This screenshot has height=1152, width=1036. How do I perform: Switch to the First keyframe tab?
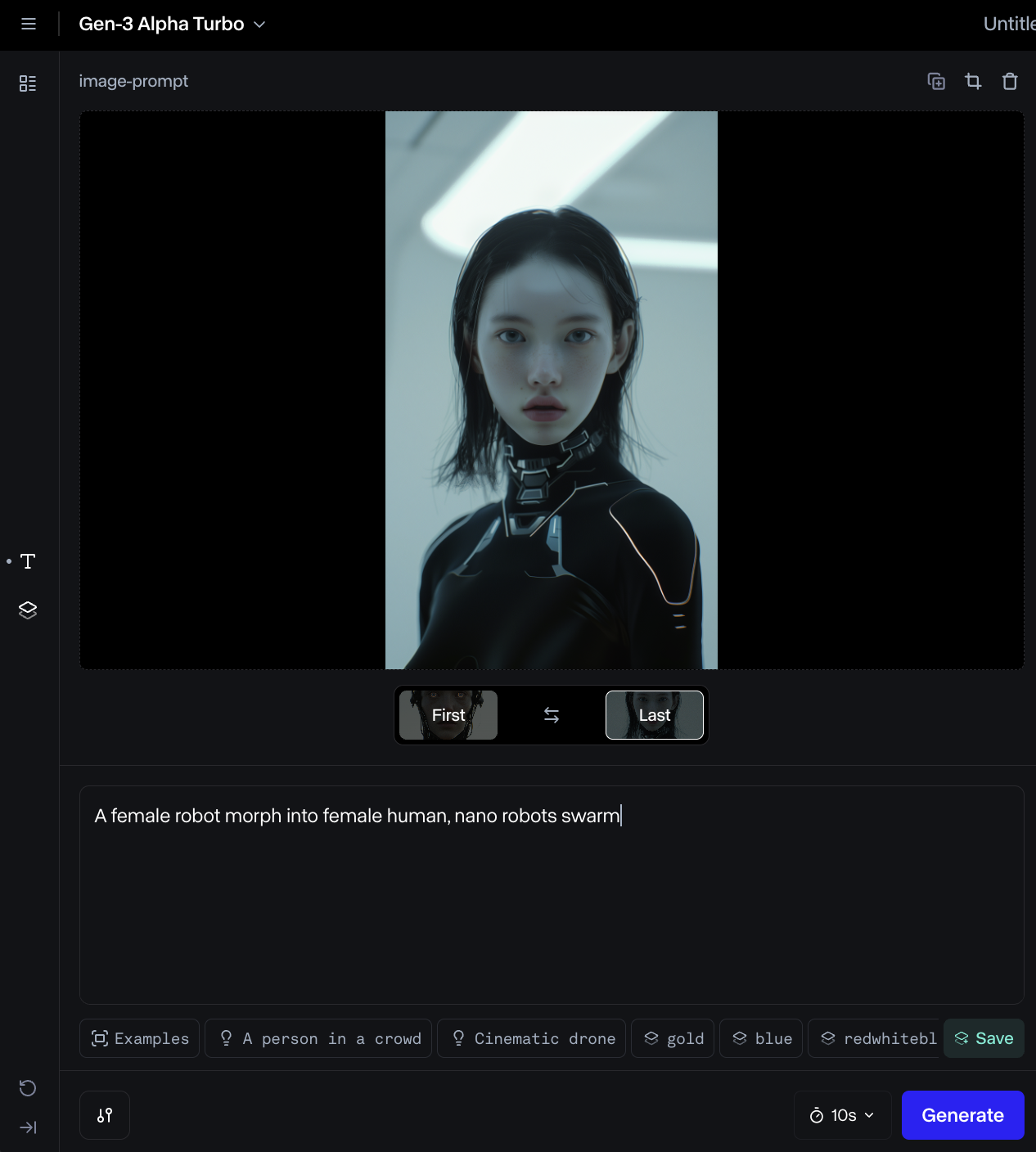pyautogui.click(x=447, y=714)
